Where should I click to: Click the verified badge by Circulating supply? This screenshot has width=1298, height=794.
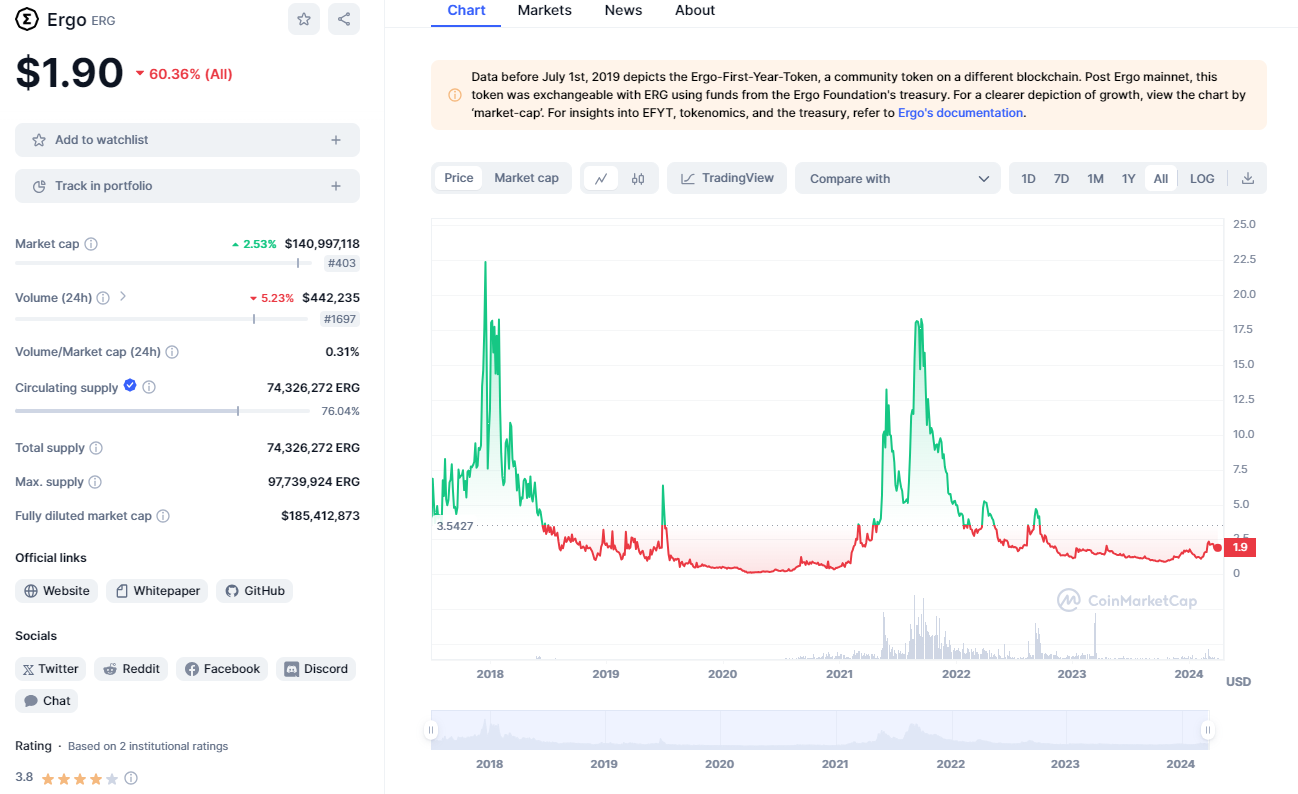tap(130, 386)
